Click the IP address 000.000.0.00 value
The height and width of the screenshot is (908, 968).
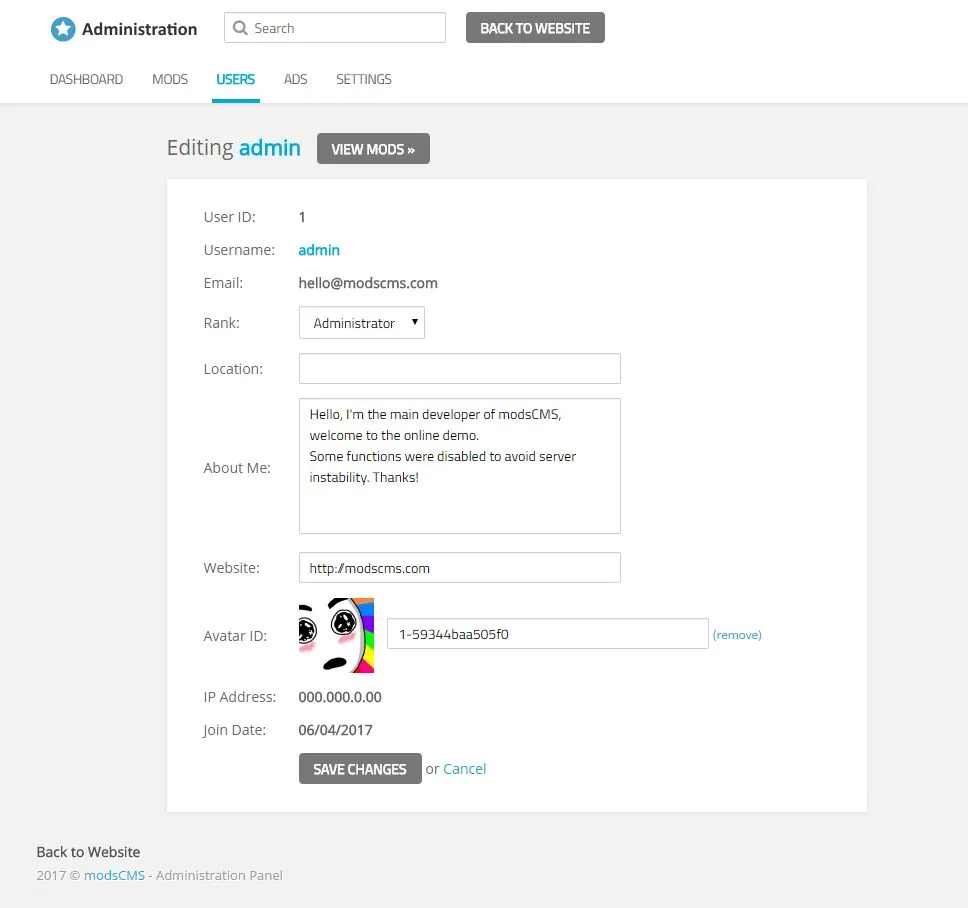coord(340,698)
